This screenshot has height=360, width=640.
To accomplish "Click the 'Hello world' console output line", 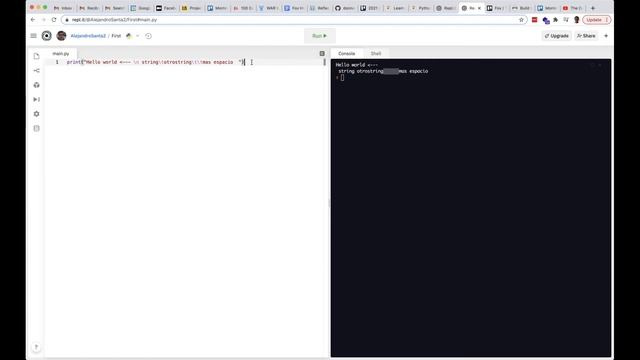I will pos(357,65).
